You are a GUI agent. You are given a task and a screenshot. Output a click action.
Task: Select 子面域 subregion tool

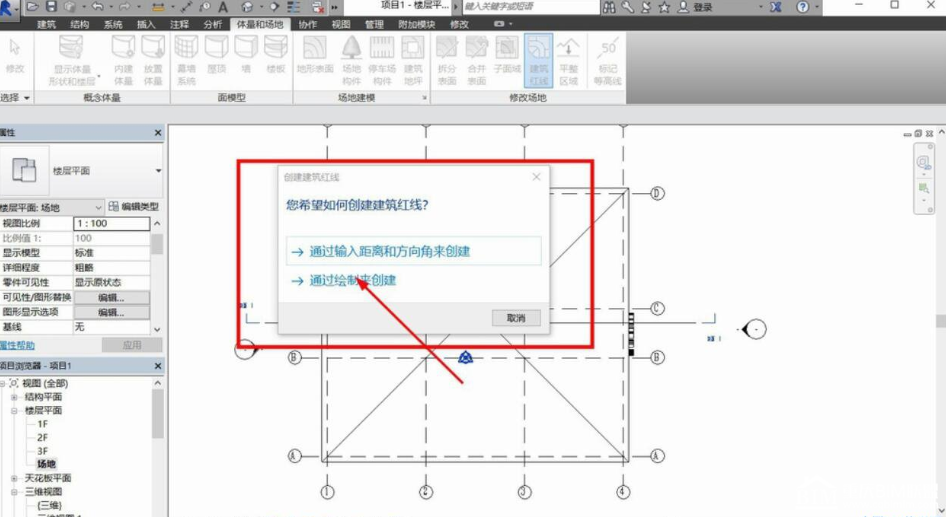(x=507, y=55)
